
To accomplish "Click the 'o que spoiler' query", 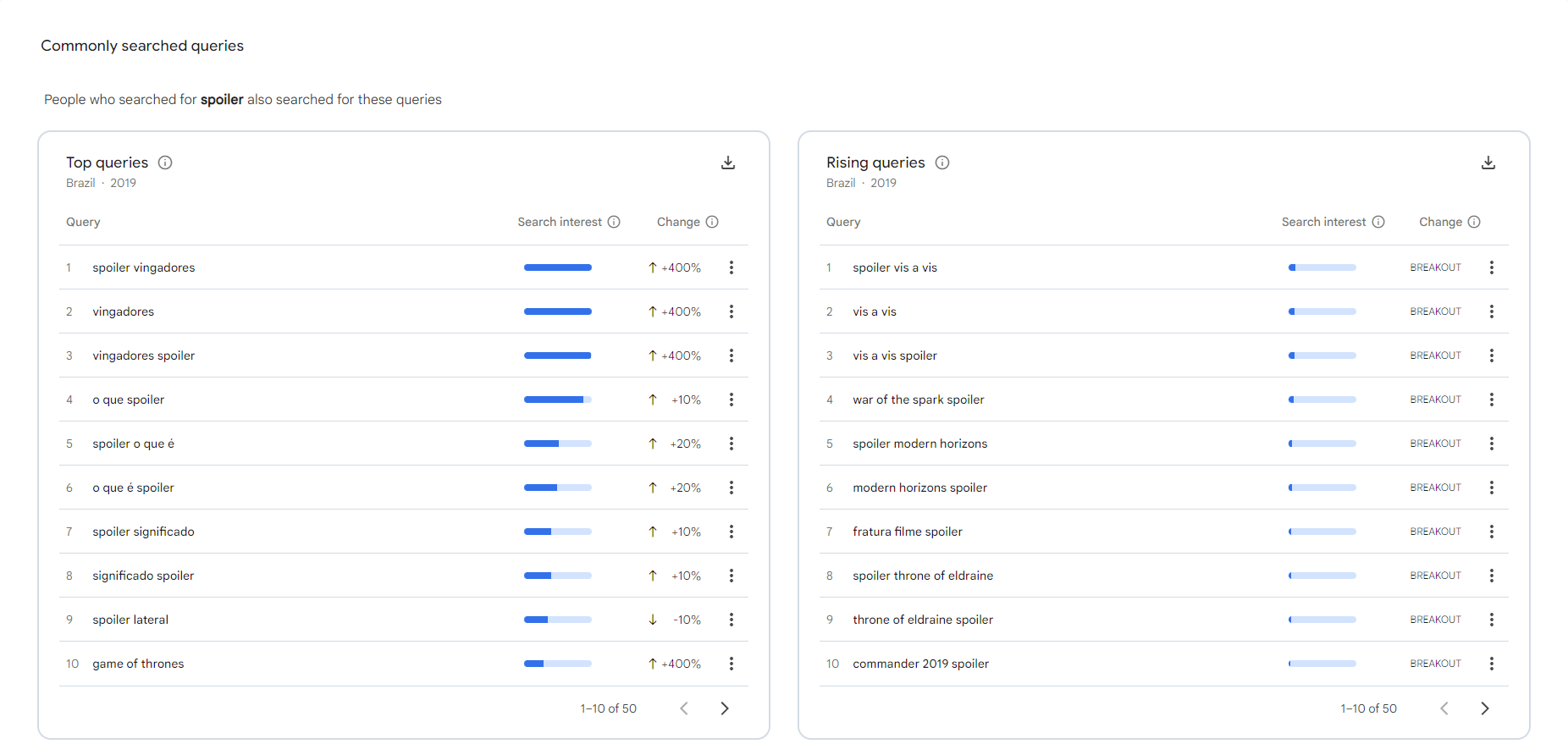I will 129,400.
